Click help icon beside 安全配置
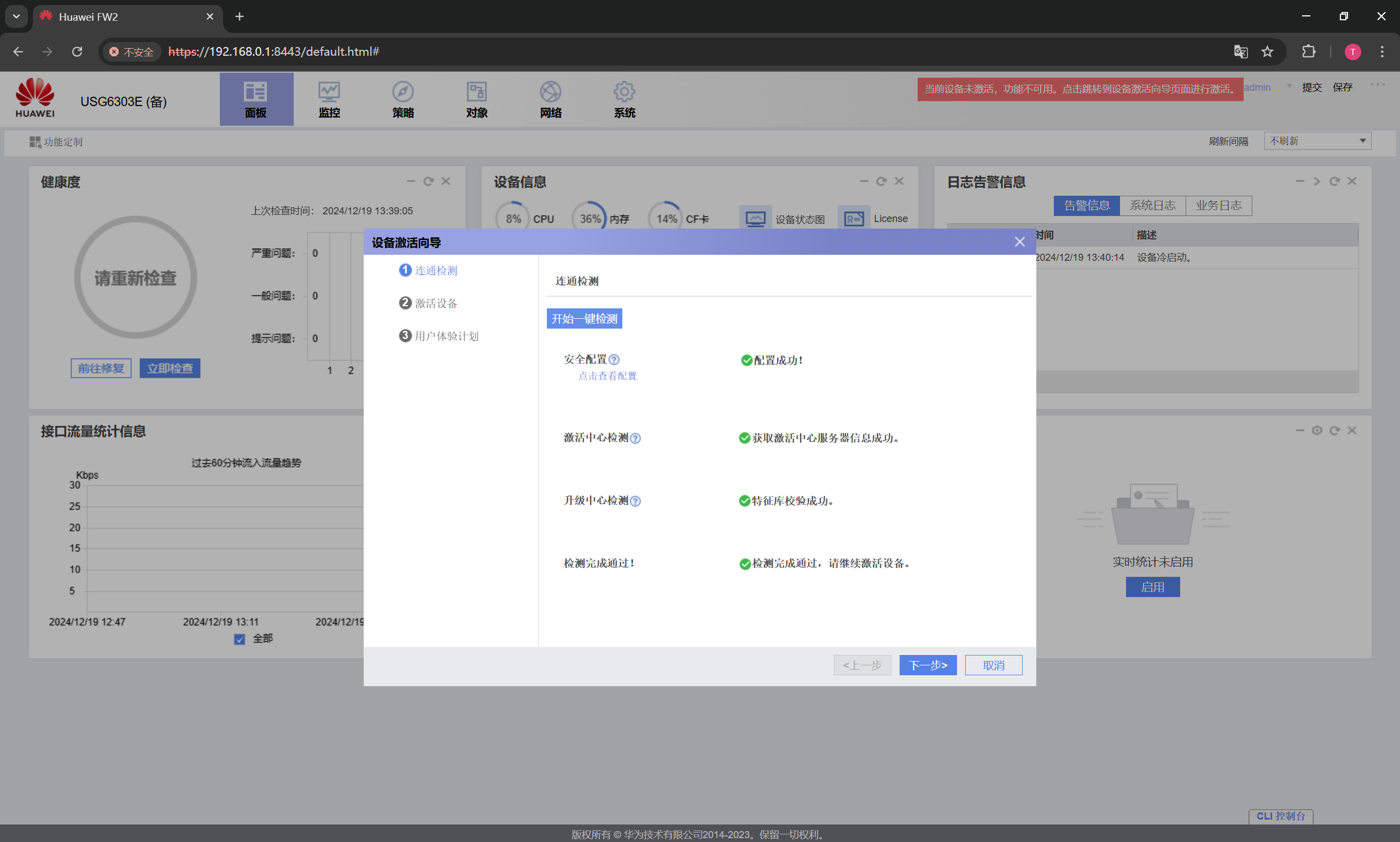Viewport: 1400px width, 842px height. (614, 360)
